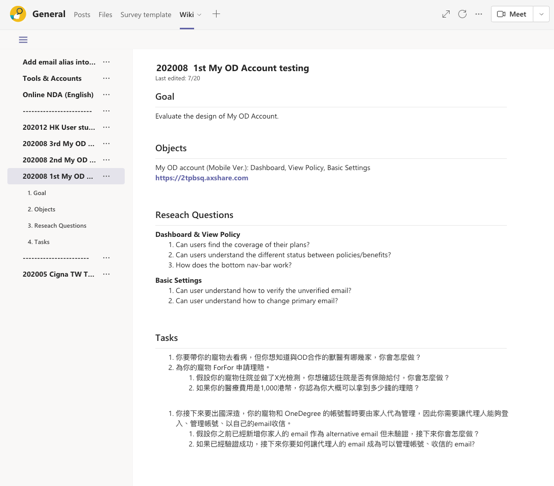This screenshot has height=486, width=554.
Task: Select the first dashed separator page
Action: pyautogui.click(x=57, y=111)
